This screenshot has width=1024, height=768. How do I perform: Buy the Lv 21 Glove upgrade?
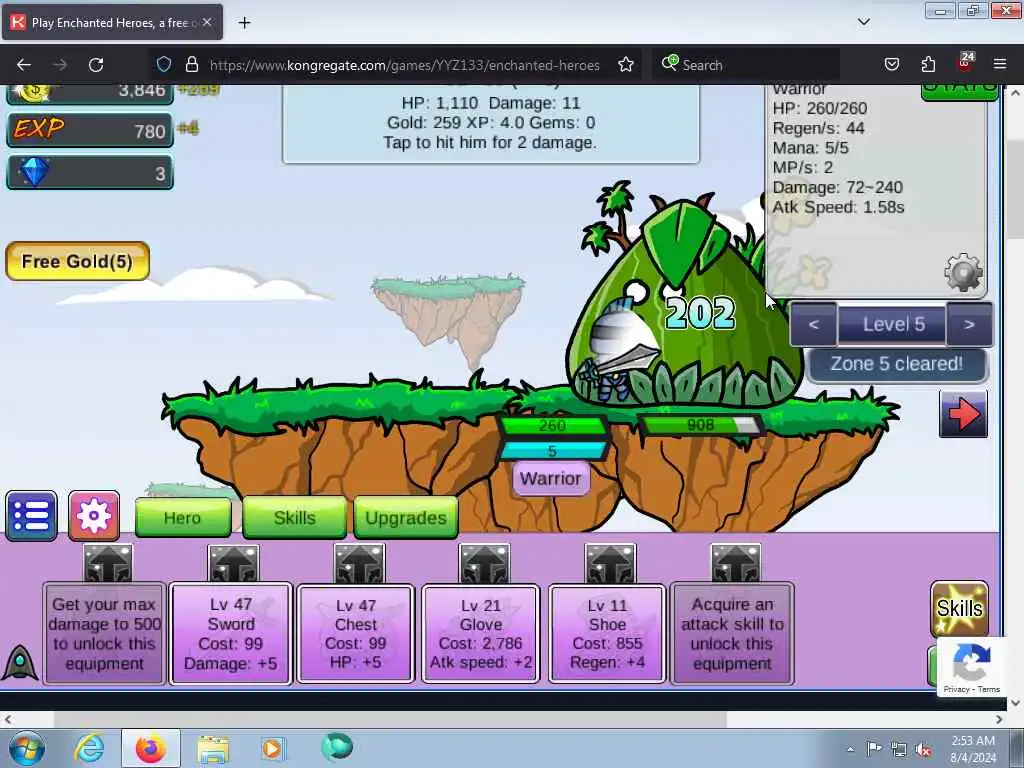pos(481,633)
